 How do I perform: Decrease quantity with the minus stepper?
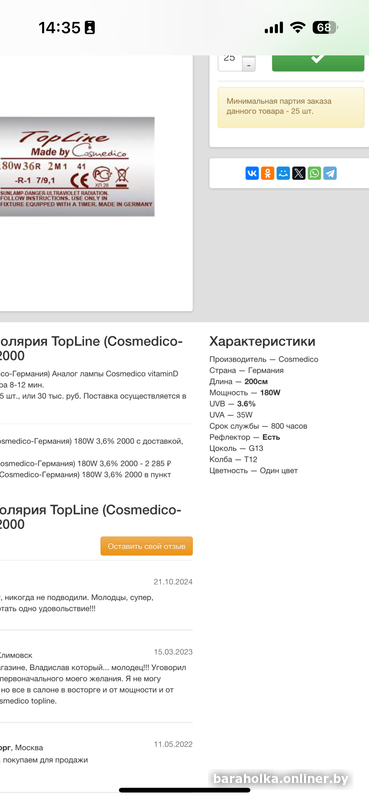pyautogui.click(x=249, y=65)
